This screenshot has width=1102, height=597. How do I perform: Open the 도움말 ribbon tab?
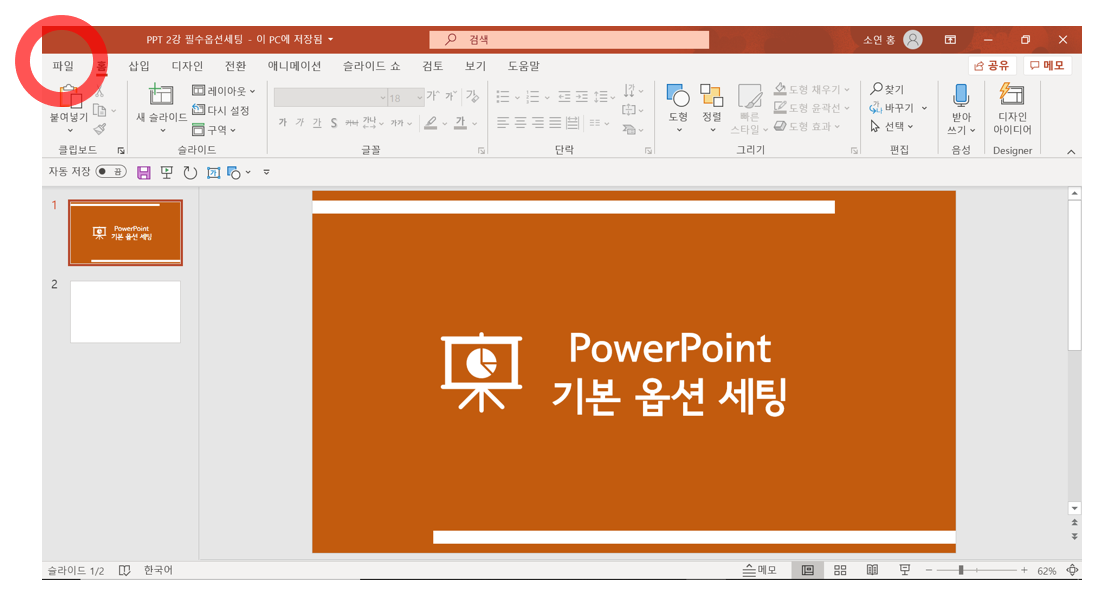point(524,66)
